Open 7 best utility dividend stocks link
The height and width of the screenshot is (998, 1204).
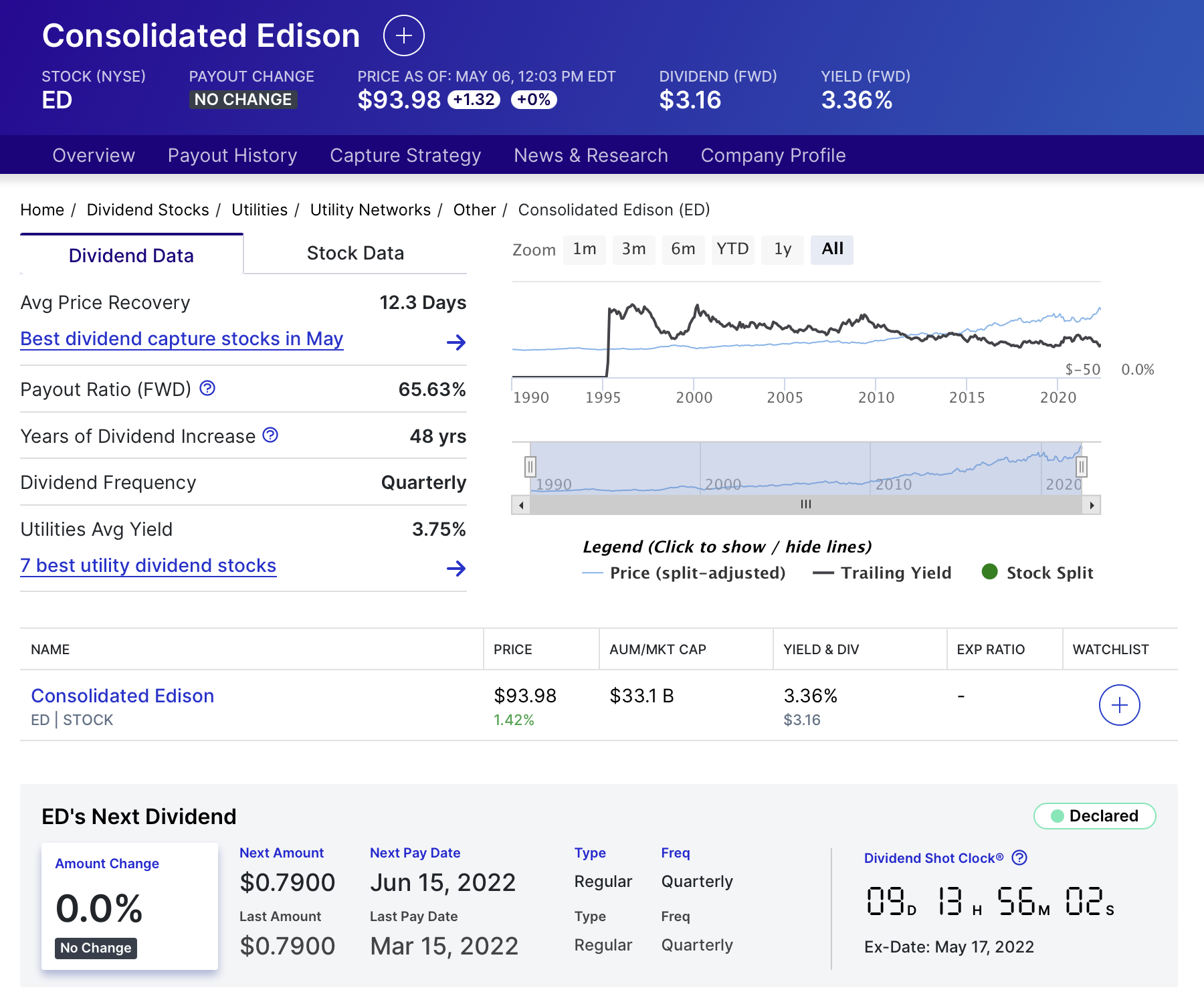(148, 566)
